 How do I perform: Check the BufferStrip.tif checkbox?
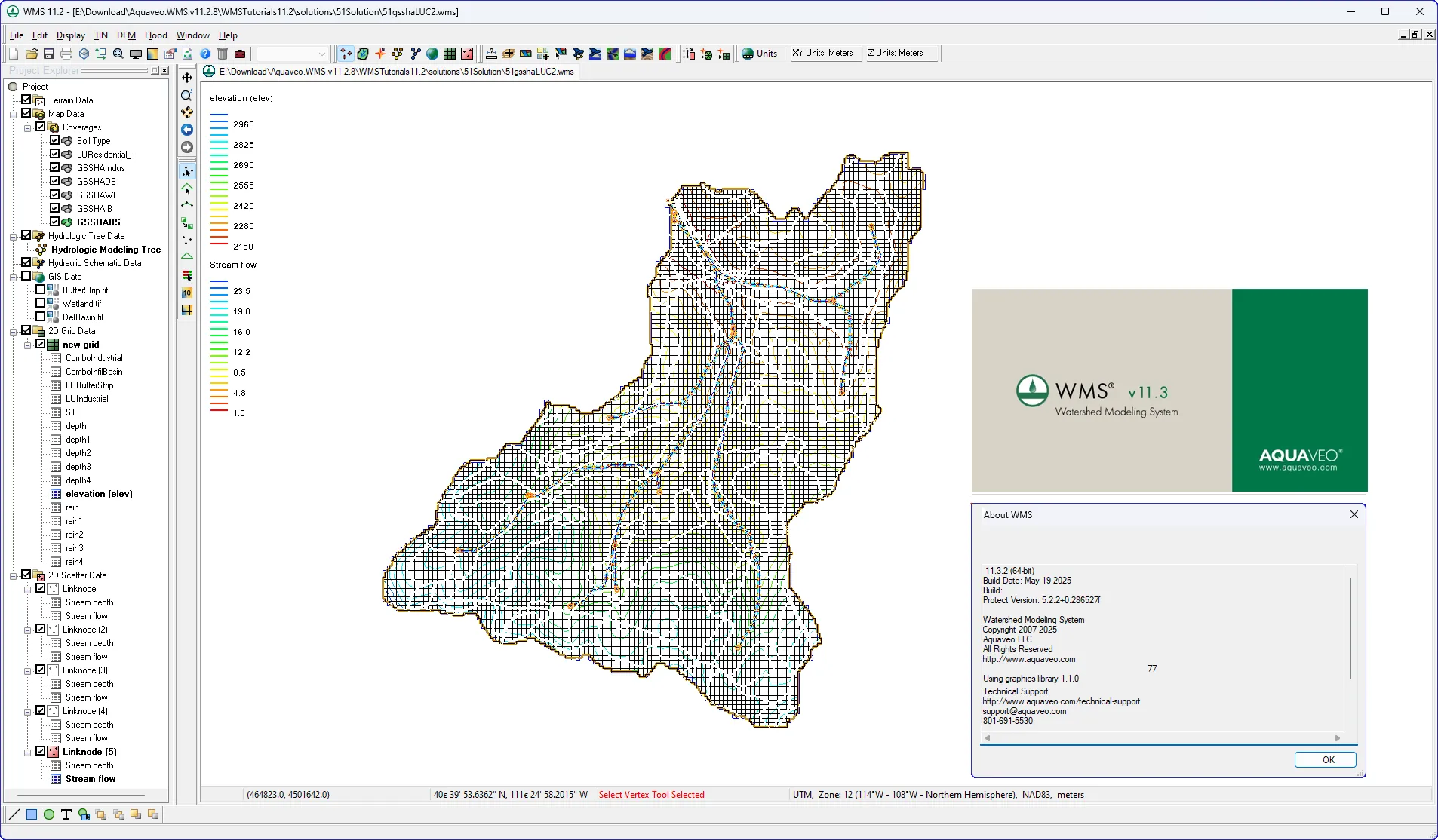click(x=41, y=290)
